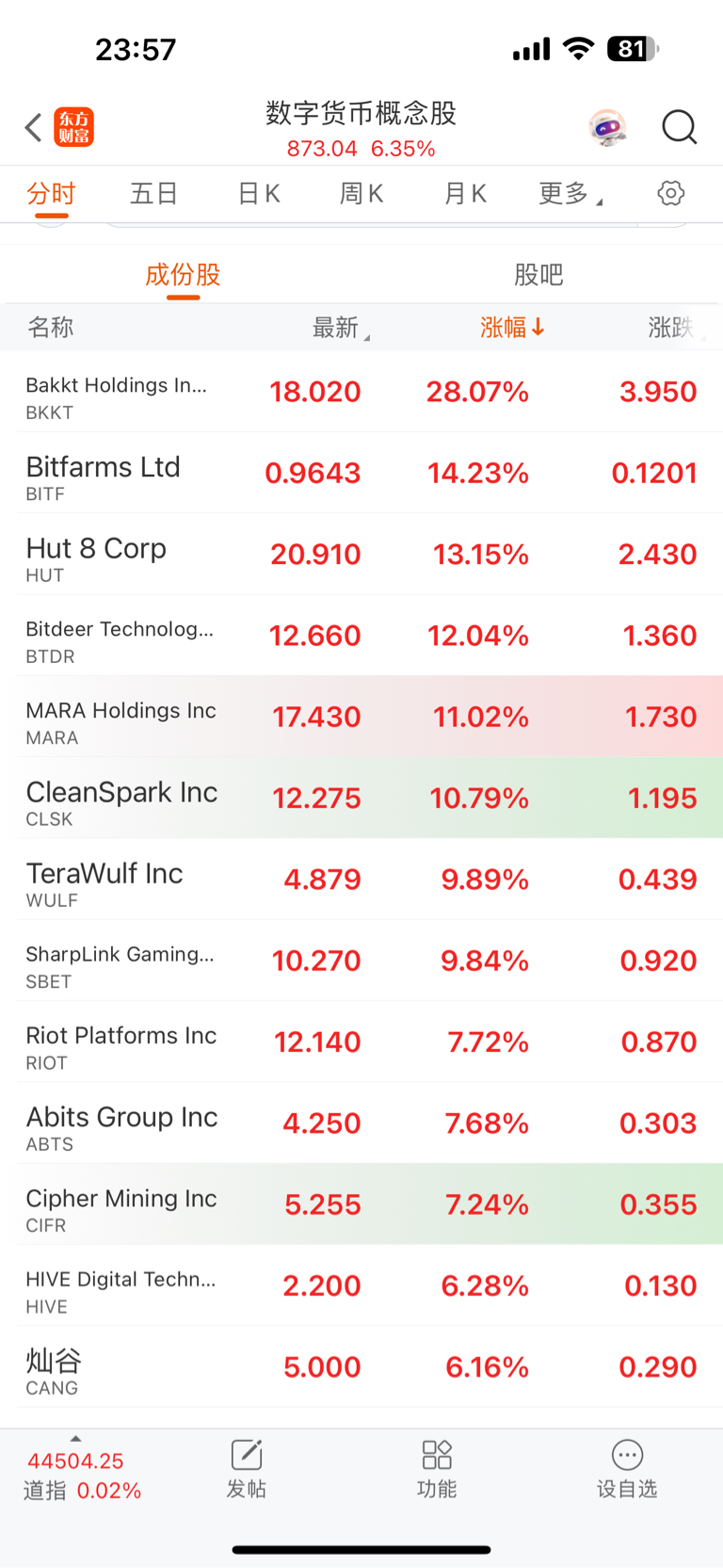723x1568 pixels.
Task: Switch to the 五日 chart tab
Action: point(154,194)
